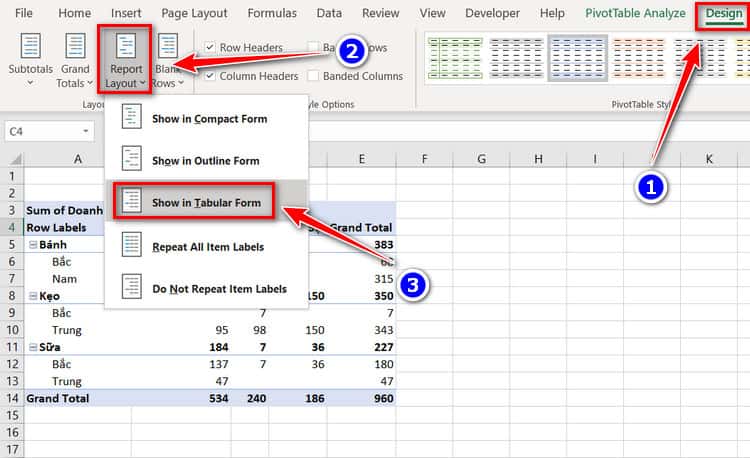Click the Outline Form layout icon

pyautogui.click(x=131, y=158)
